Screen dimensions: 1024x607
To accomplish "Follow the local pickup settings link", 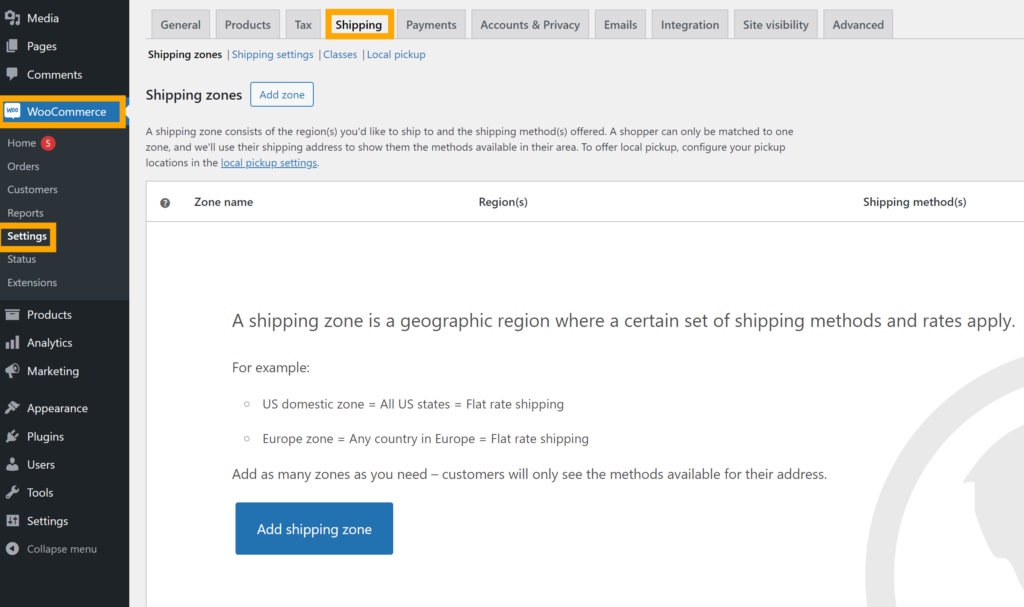I will [268, 163].
